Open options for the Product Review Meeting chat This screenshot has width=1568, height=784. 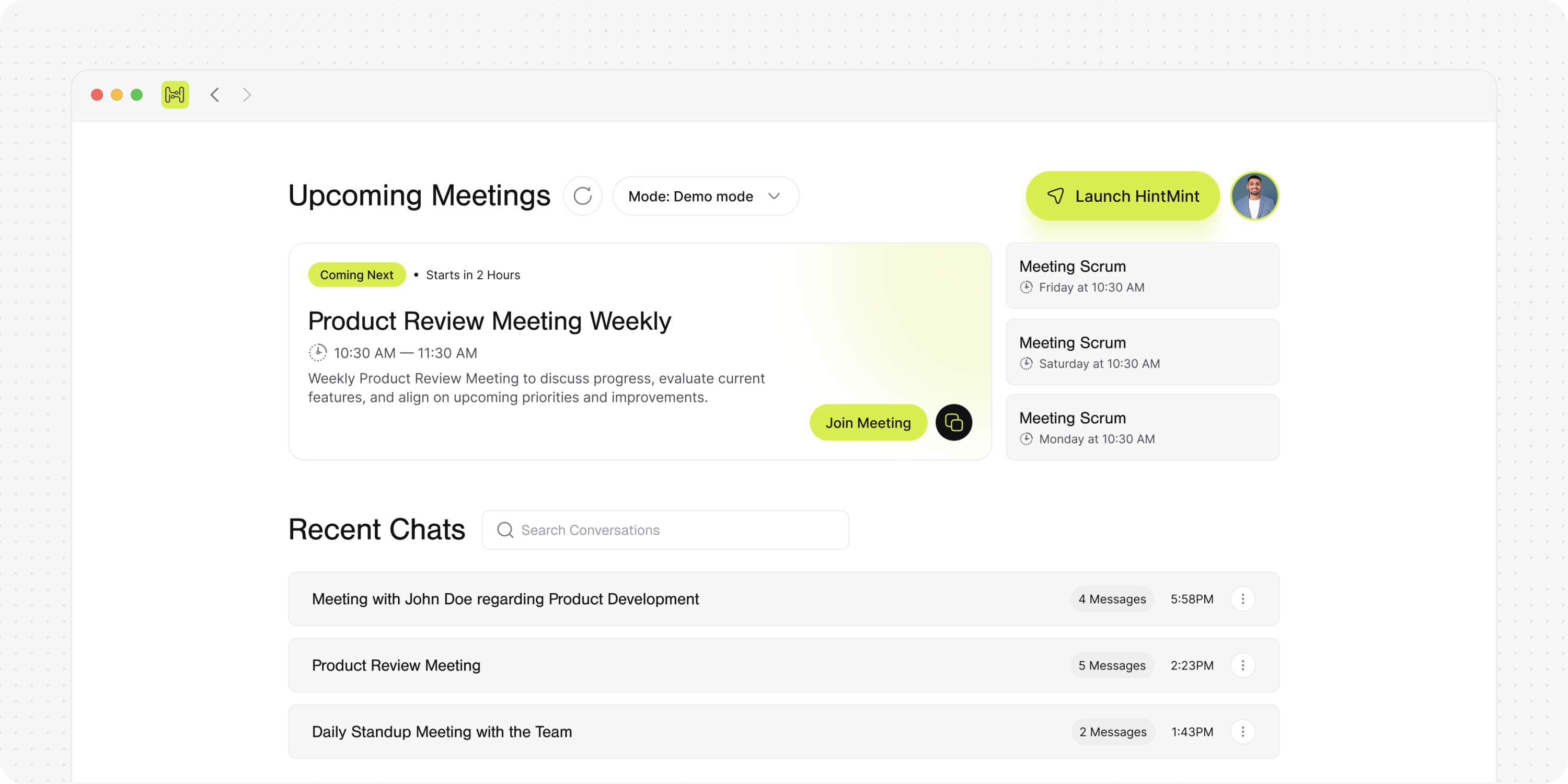pyautogui.click(x=1242, y=665)
